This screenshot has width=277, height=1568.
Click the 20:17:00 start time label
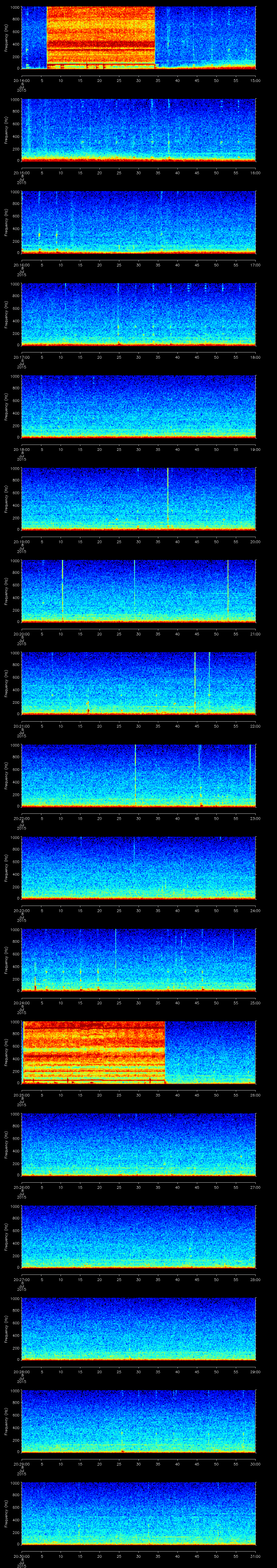pos(21,357)
